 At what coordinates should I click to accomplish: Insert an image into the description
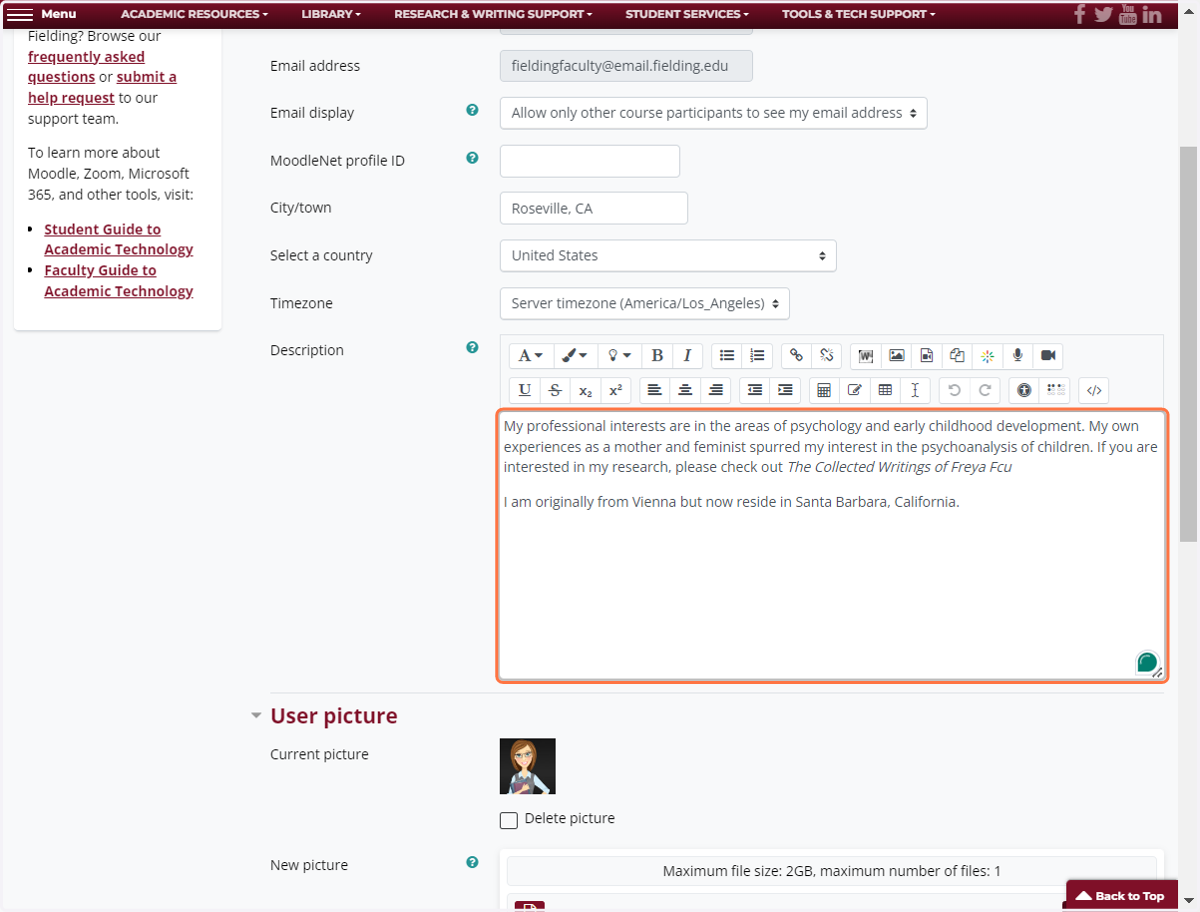click(897, 356)
